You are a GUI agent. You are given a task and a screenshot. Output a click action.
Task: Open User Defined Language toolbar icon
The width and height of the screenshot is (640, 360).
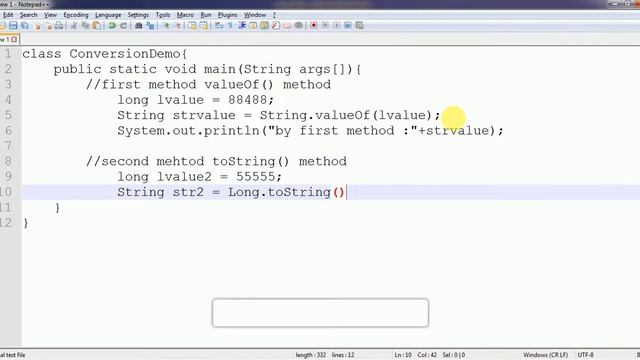pyautogui.click(x=253, y=26)
